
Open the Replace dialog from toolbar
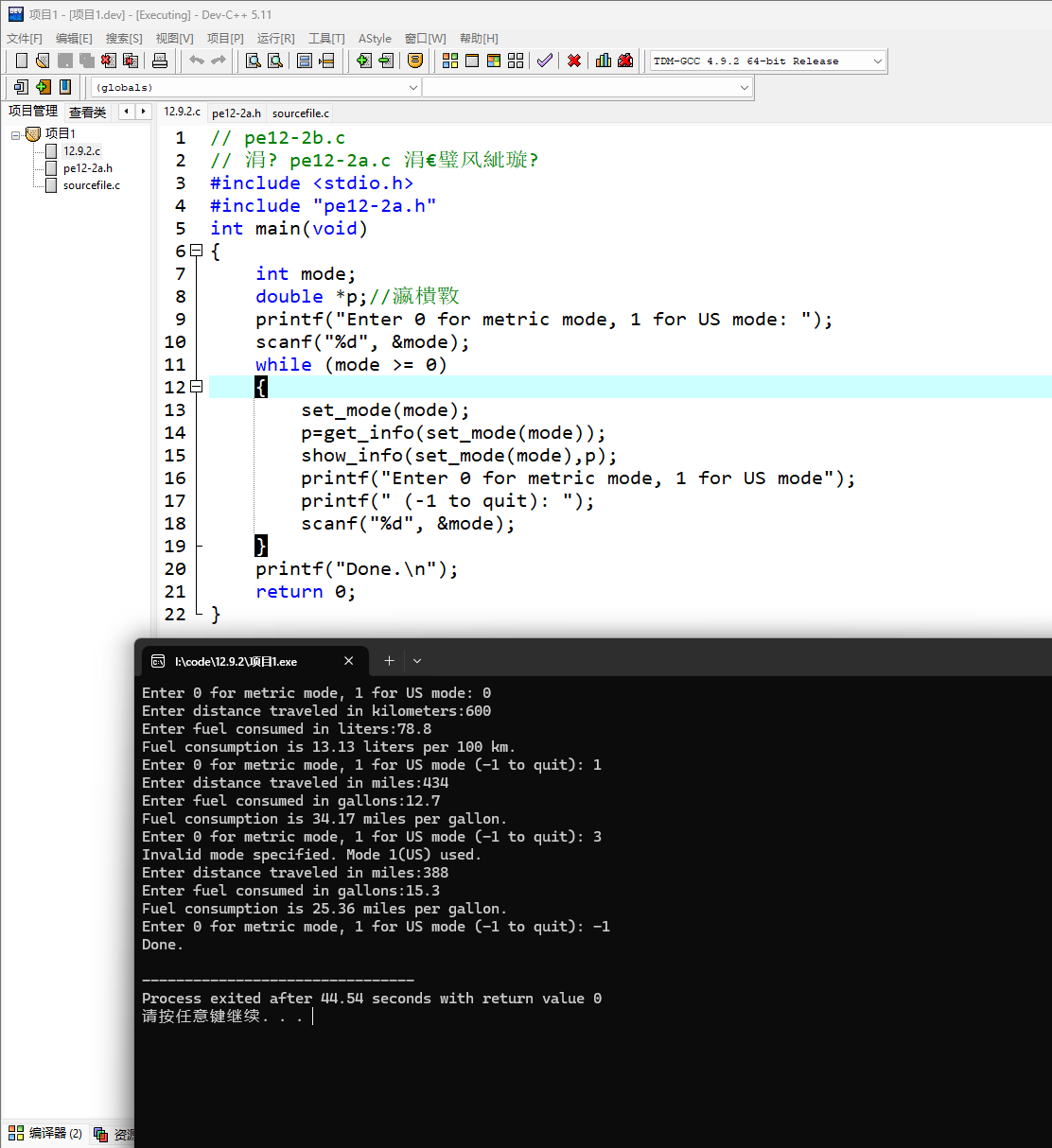[x=275, y=61]
